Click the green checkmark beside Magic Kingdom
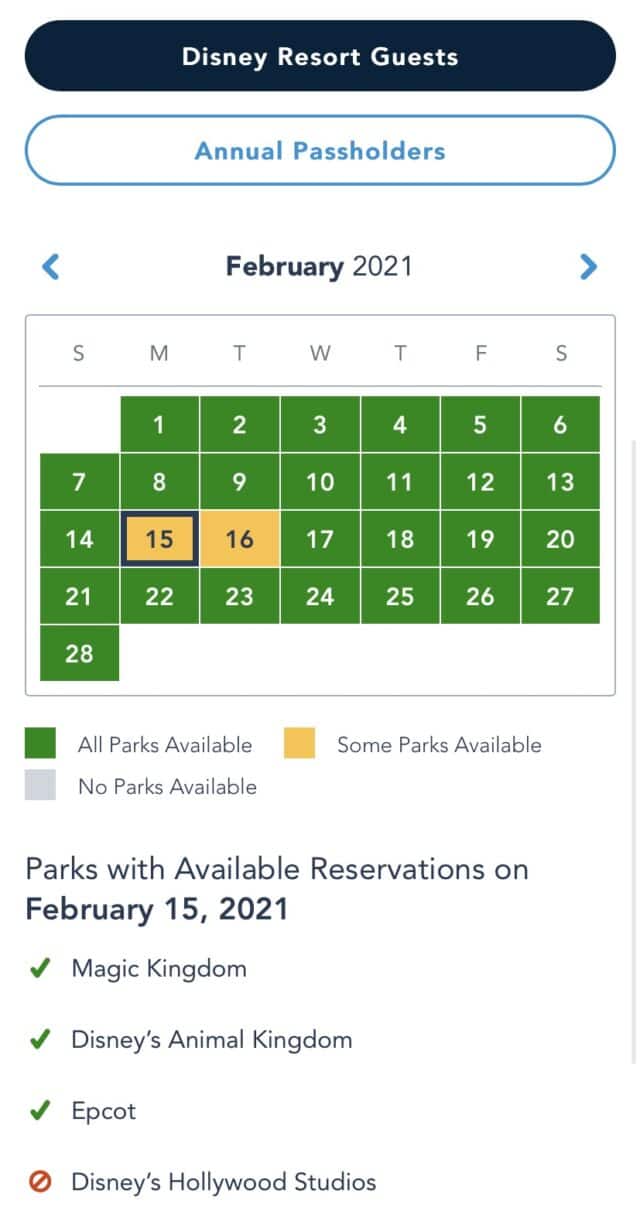Image resolution: width=640 pixels, height=1225 pixels. pyautogui.click(x=40, y=969)
